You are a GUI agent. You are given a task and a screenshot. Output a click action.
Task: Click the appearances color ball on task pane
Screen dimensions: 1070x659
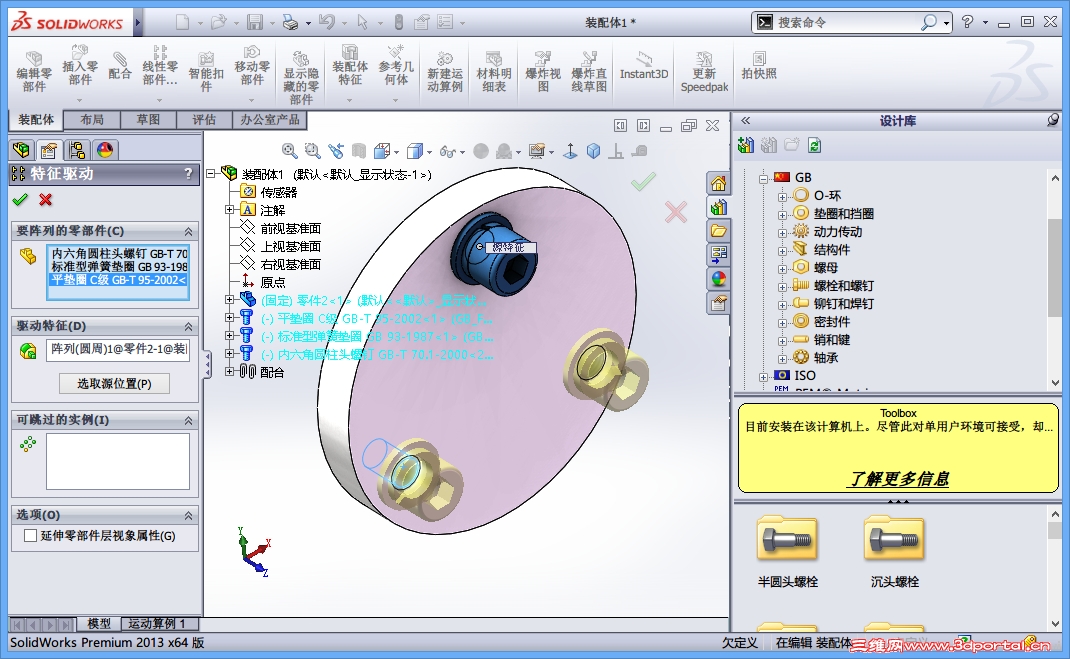[718, 279]
